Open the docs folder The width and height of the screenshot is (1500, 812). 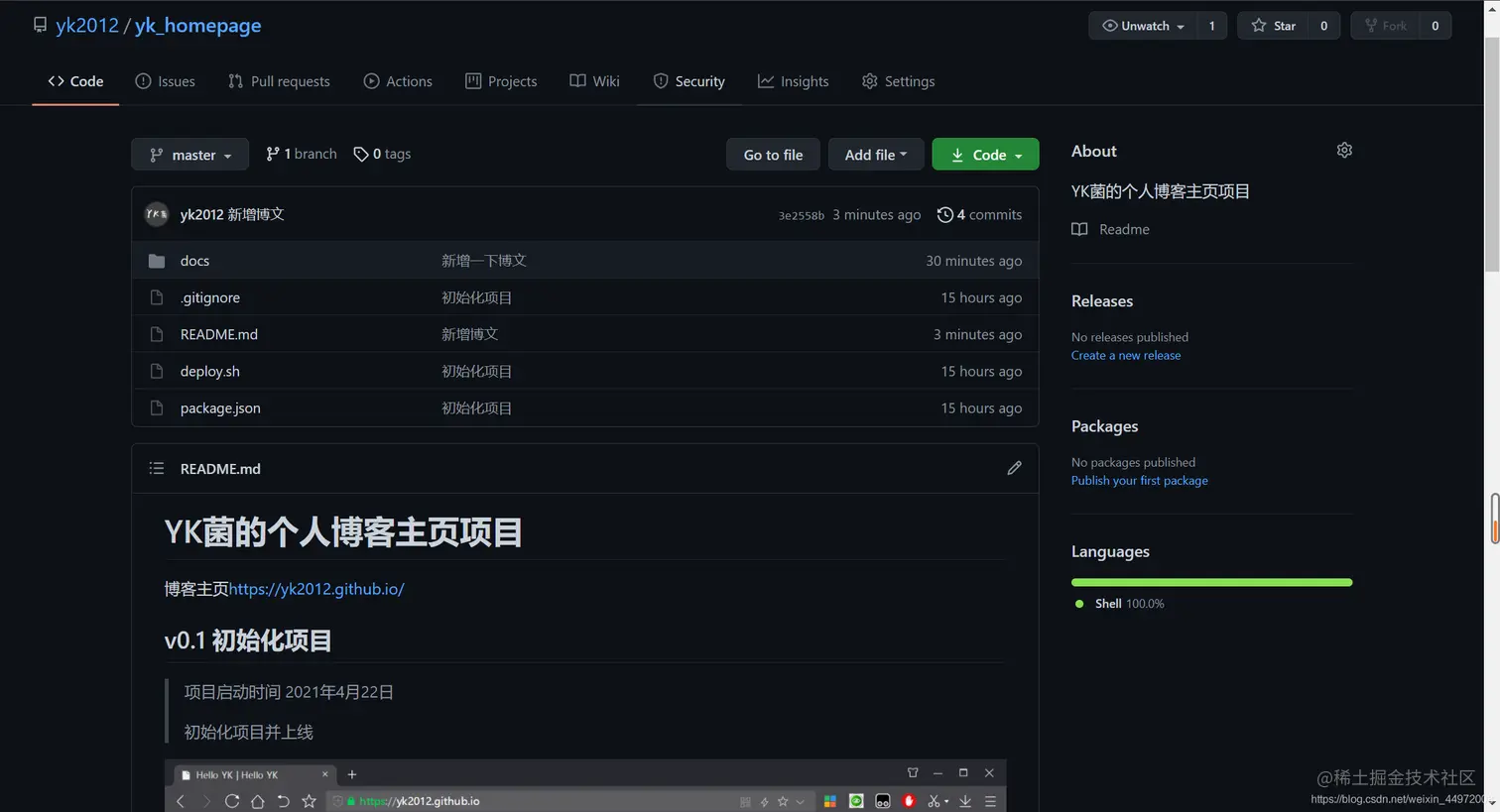pyautogui.click(x=194, y=261)
